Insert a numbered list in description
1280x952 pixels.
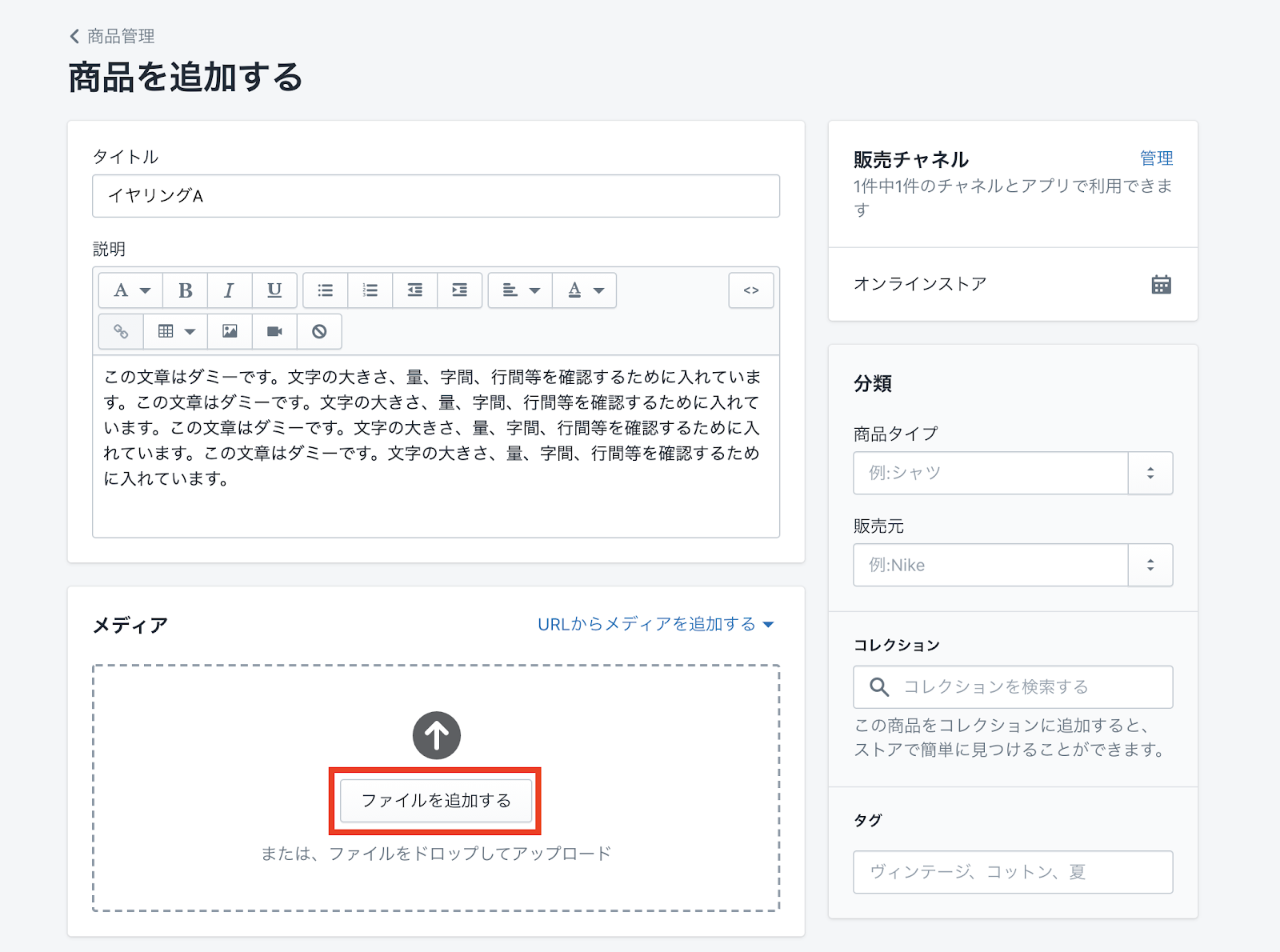[370, 290]
